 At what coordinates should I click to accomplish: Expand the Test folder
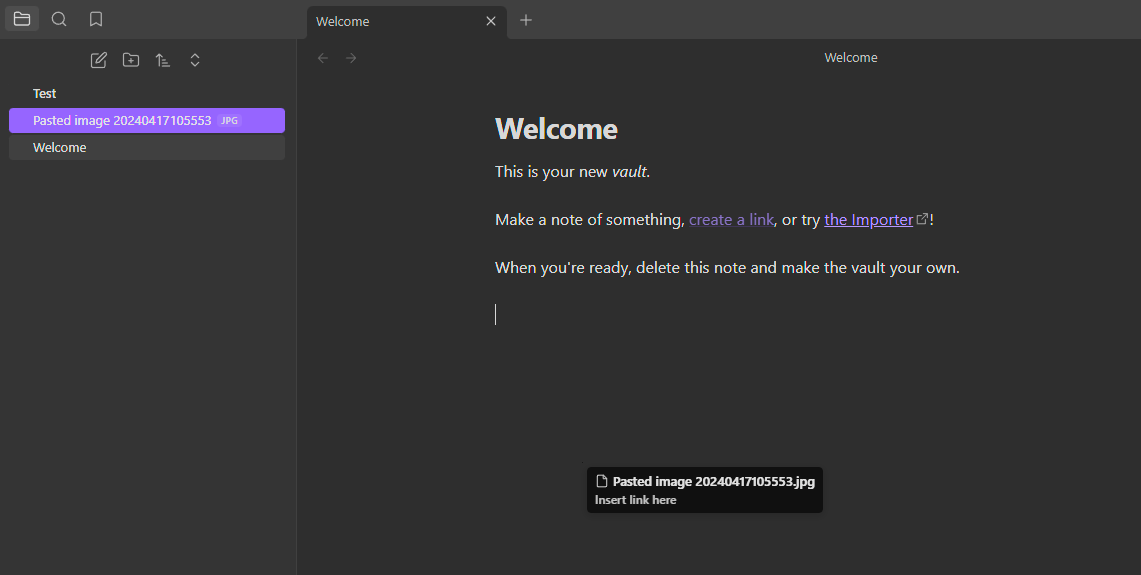click(x=45, y=93)
